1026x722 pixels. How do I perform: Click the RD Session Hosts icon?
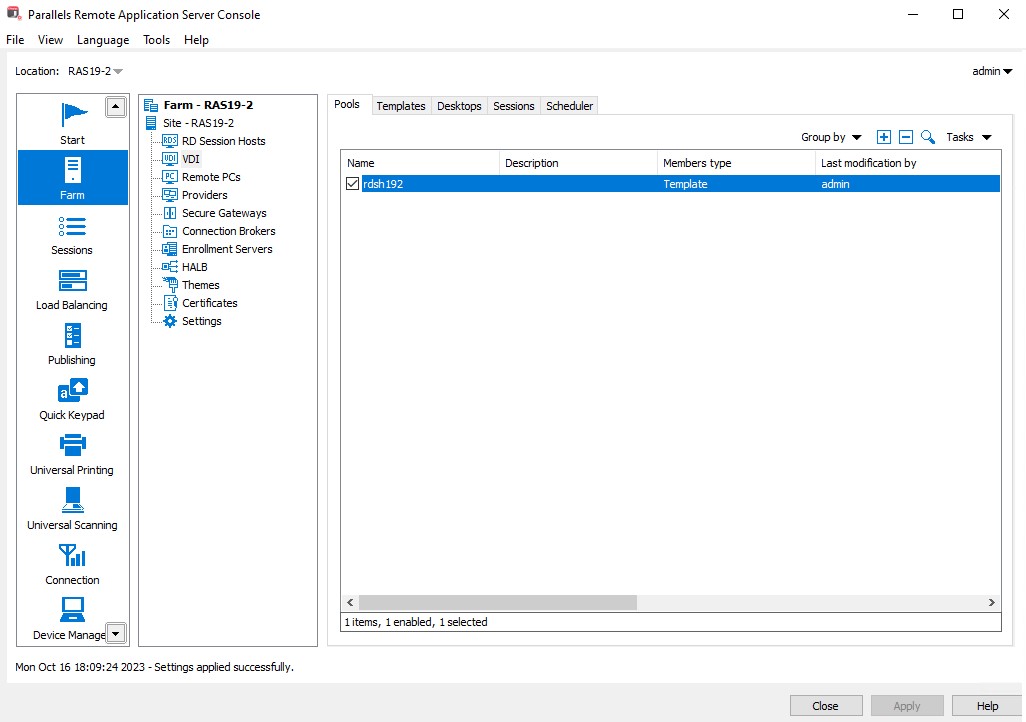point(169,141)
